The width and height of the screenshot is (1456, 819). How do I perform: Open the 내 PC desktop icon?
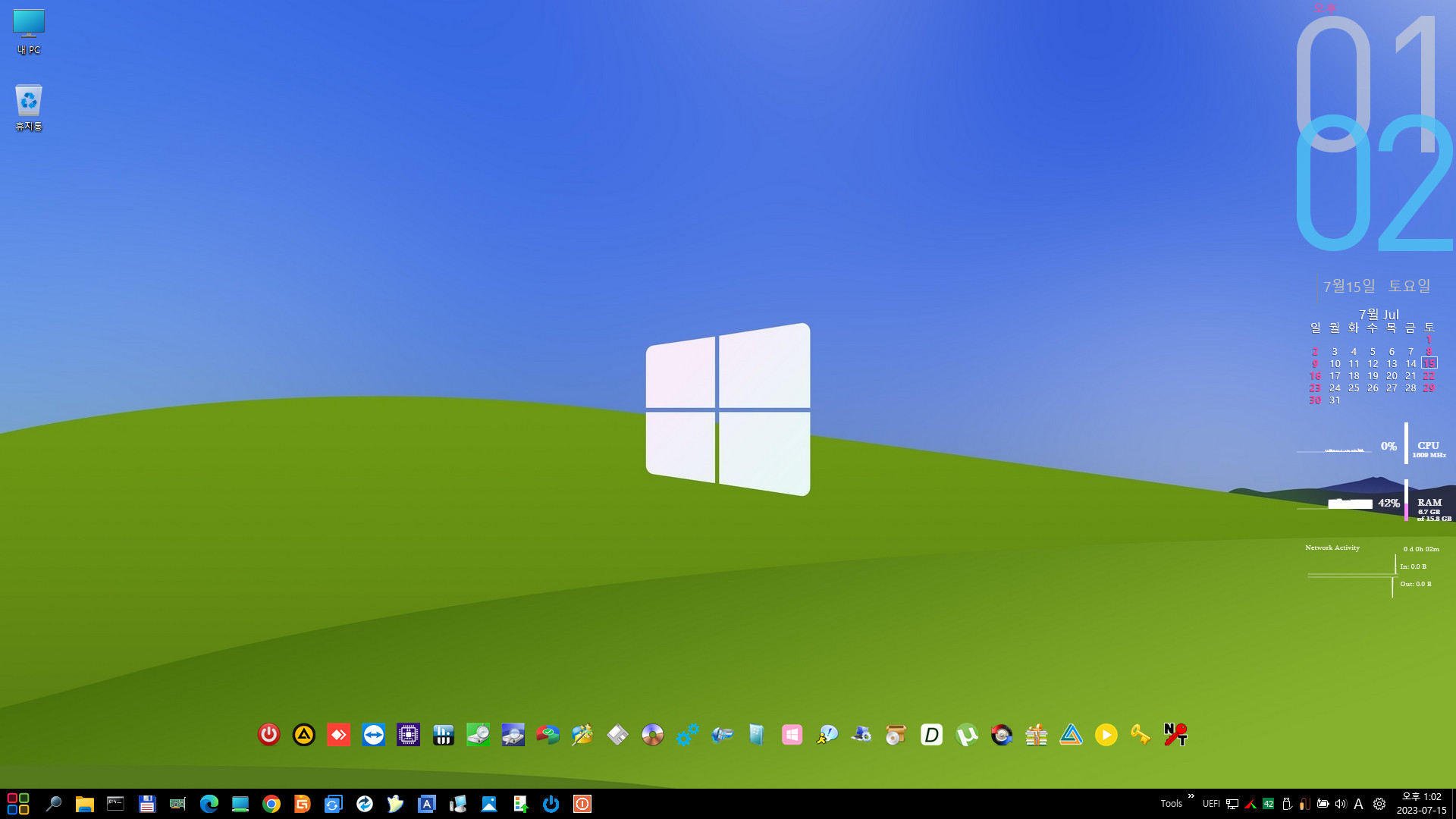point(29,32)
